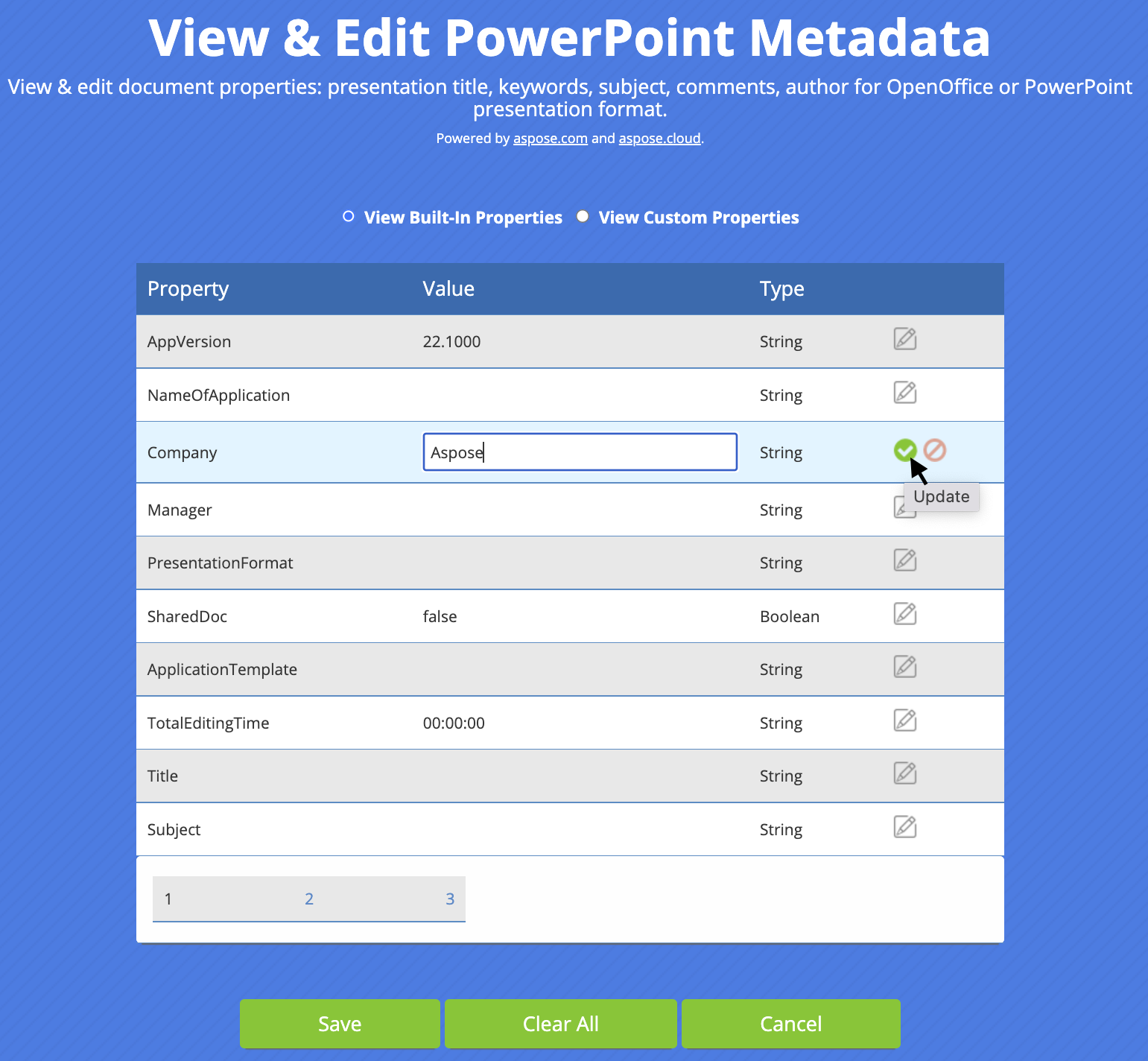Click the cancel icon beside Company value

click(934, 449)
